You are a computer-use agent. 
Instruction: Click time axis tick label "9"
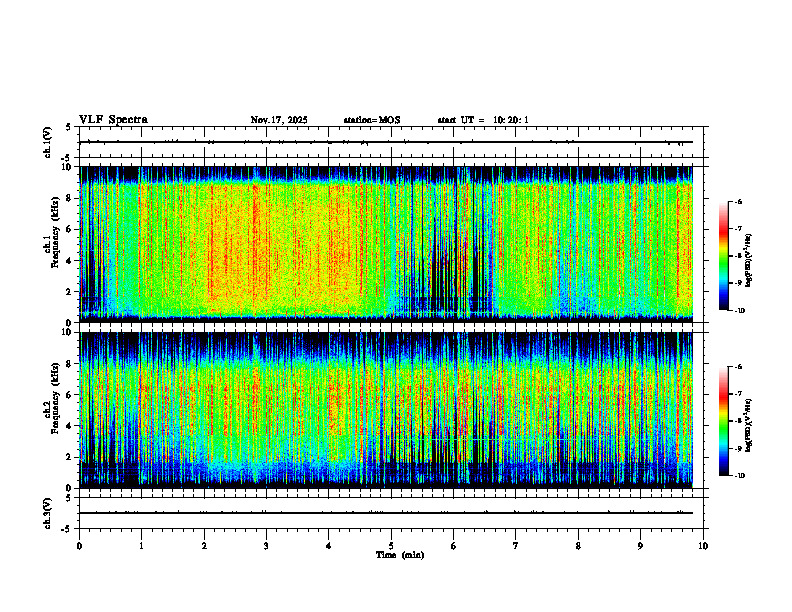(x=640, y=546)
